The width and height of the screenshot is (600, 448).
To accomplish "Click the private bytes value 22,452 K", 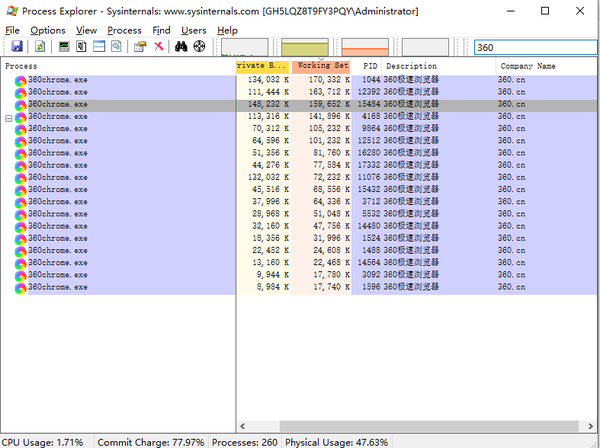I will [x=270, y=250].
